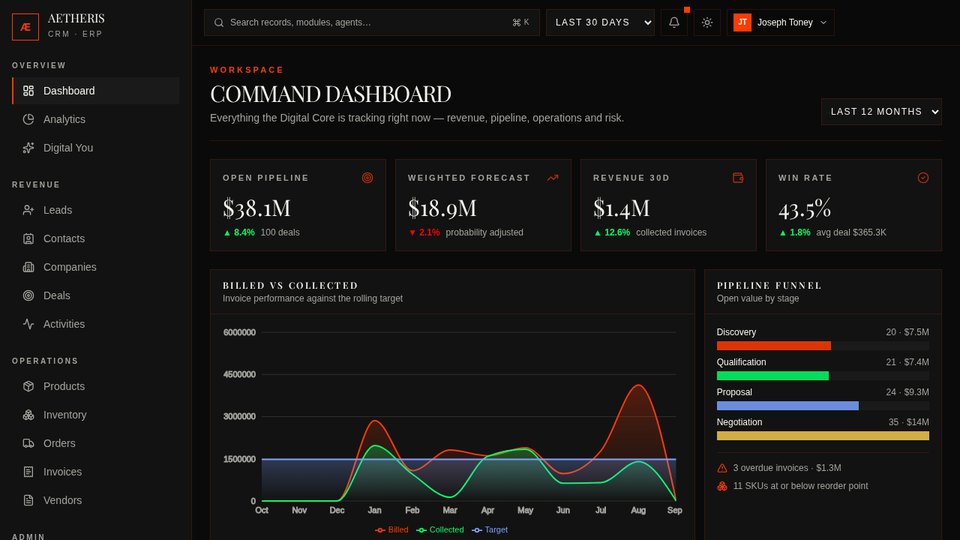960x540 pixels.
Task: Click the Companies building icon
Action: 28,267
